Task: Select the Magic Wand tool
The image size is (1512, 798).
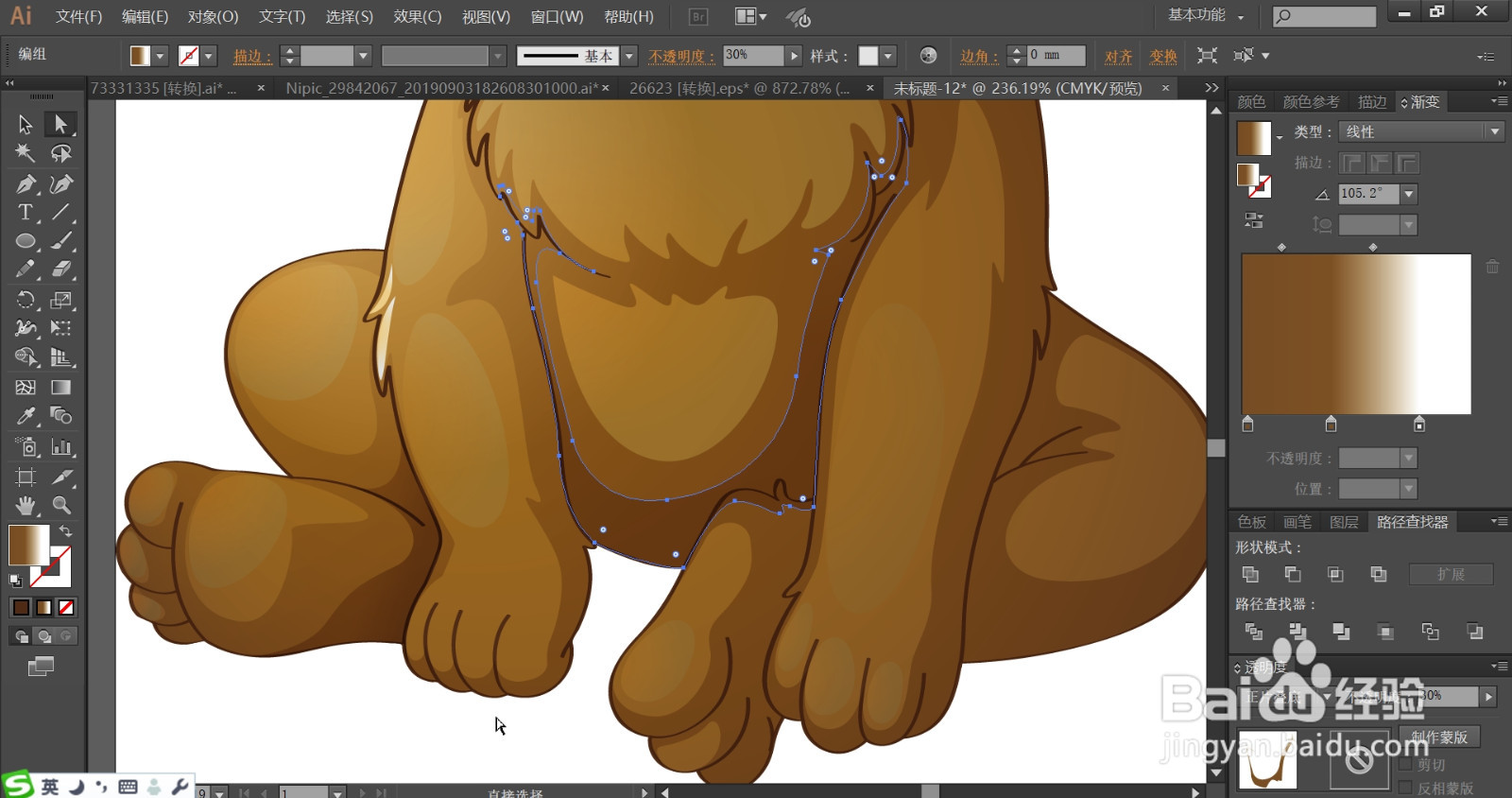Action: click(x=26, y=153)
